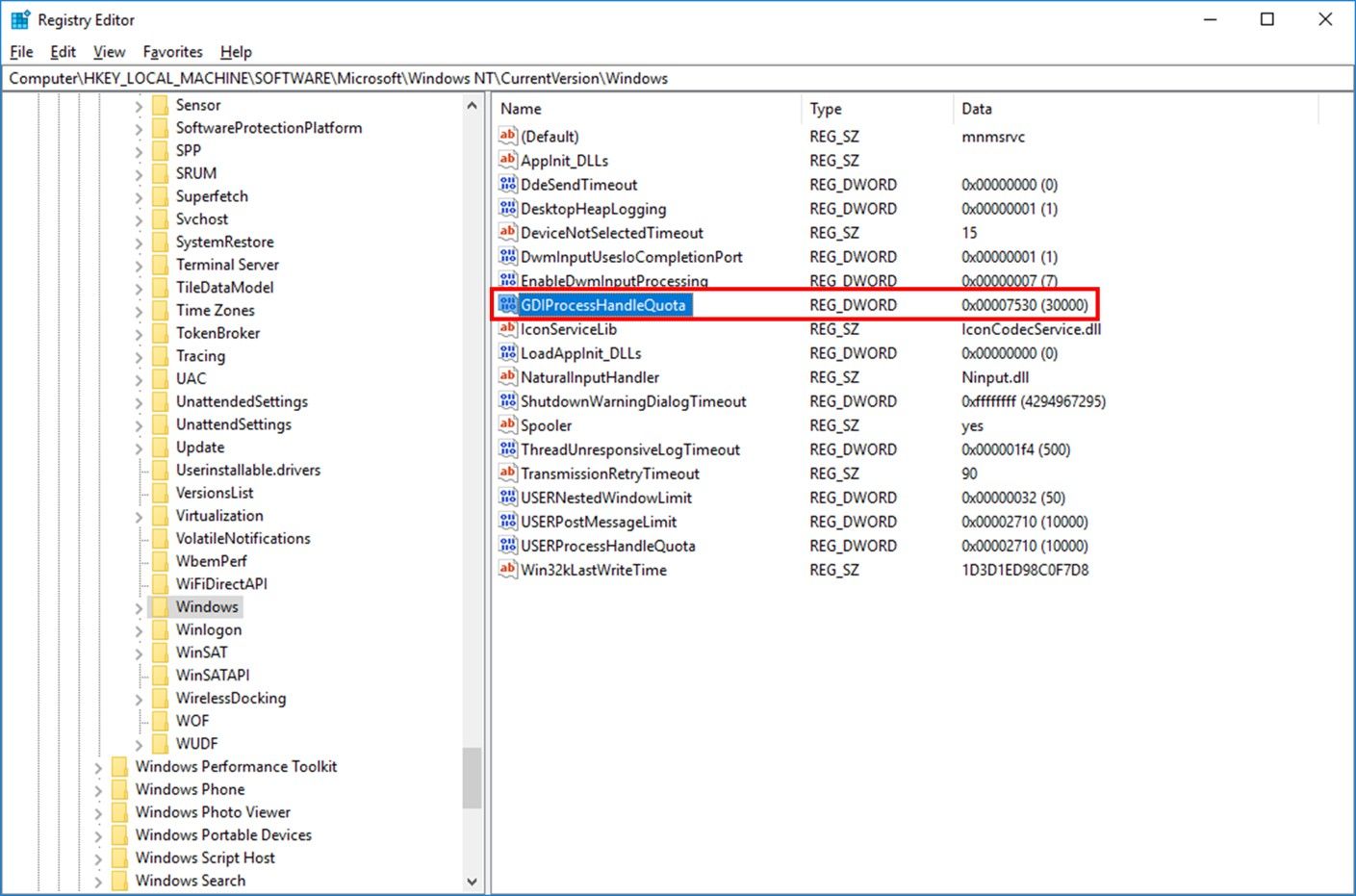The height and width of the screenshot is (896, 1356).
Task: Click the IconCodecService.dll data cell
Action: 1031,329
